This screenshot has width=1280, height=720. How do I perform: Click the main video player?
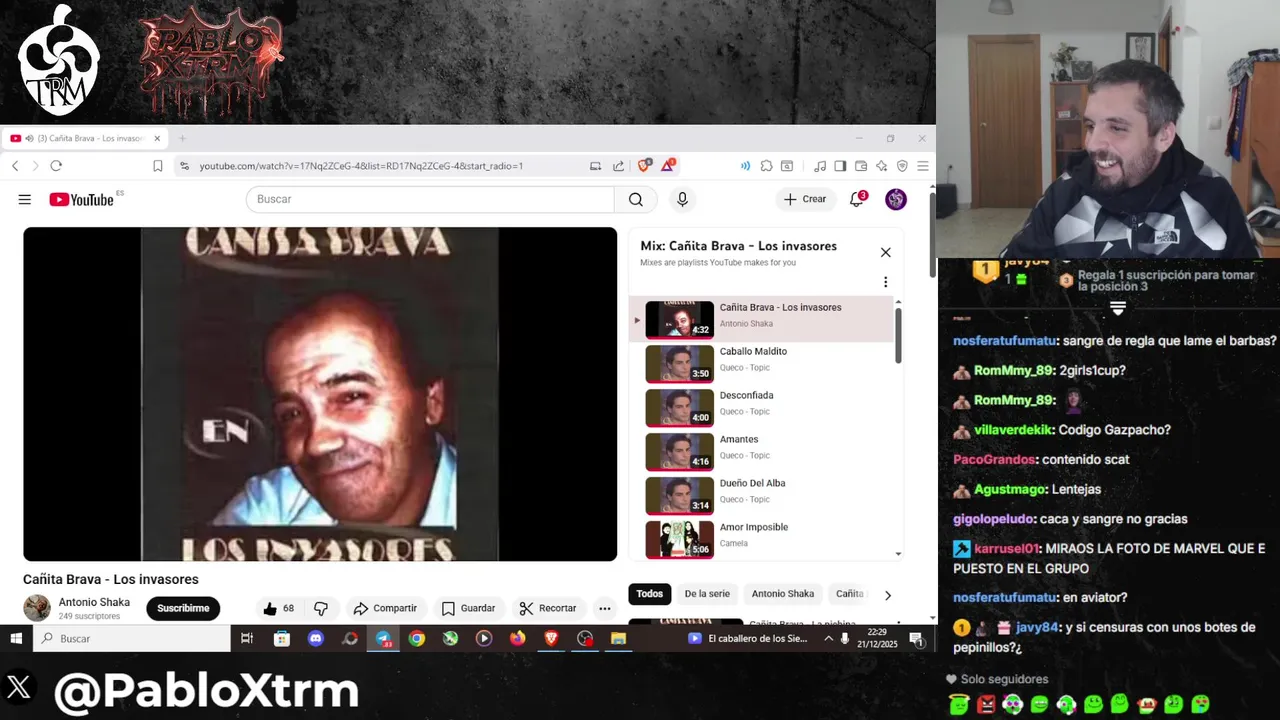click(320, 394)
